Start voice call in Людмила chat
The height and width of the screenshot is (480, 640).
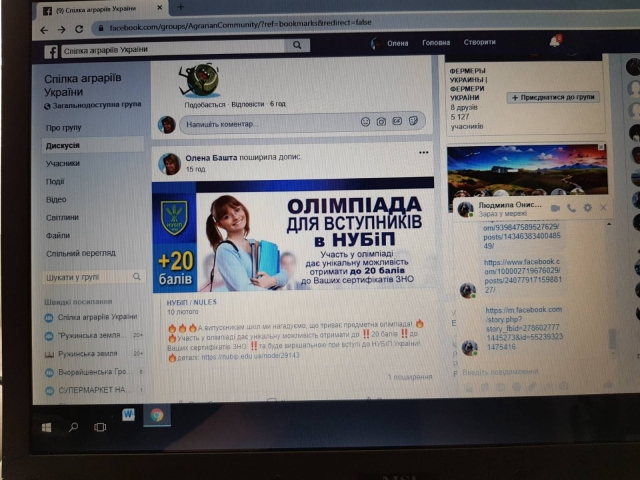(x=571, y=208)
